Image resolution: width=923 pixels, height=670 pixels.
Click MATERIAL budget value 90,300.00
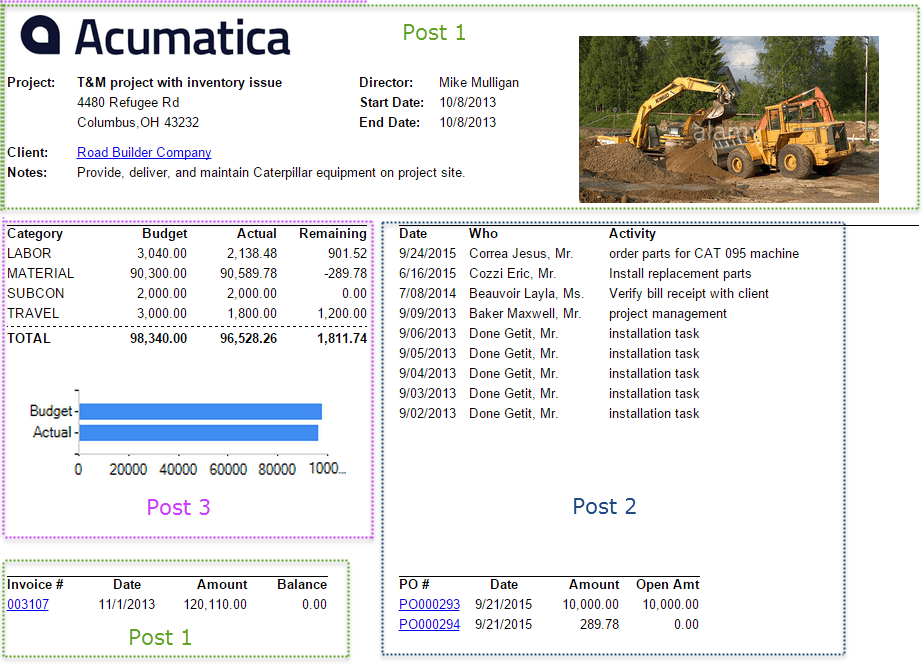[158, 273]
